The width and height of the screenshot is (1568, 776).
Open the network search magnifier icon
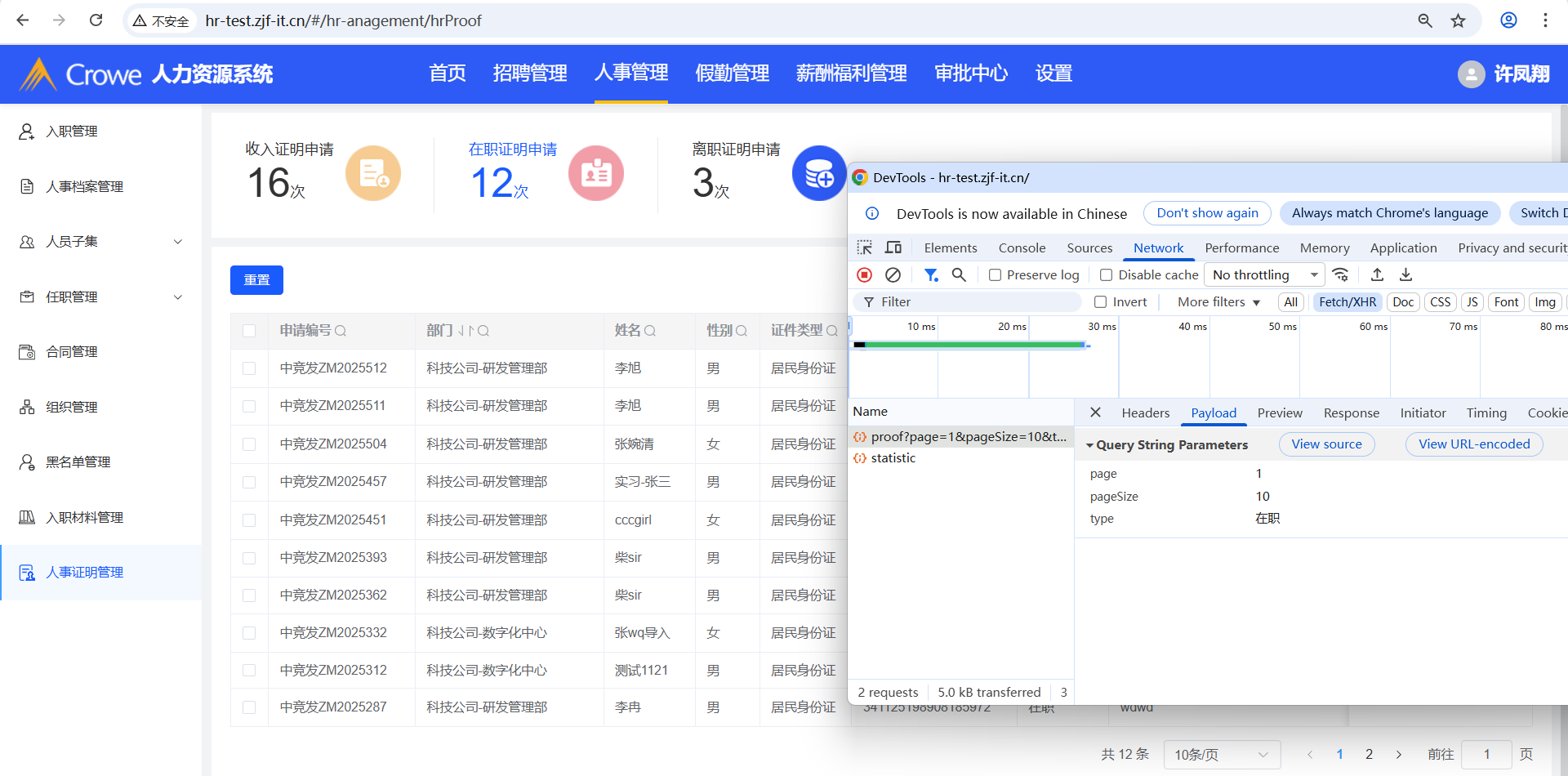click(959, 275)
